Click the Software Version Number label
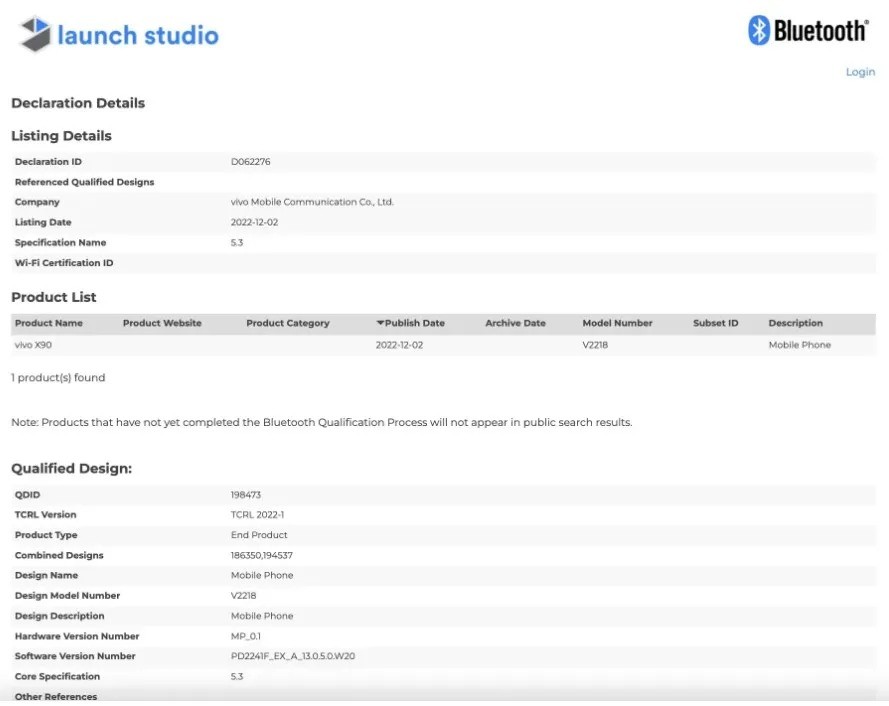Viewport: 889px width, 706px height. (75, 656)
